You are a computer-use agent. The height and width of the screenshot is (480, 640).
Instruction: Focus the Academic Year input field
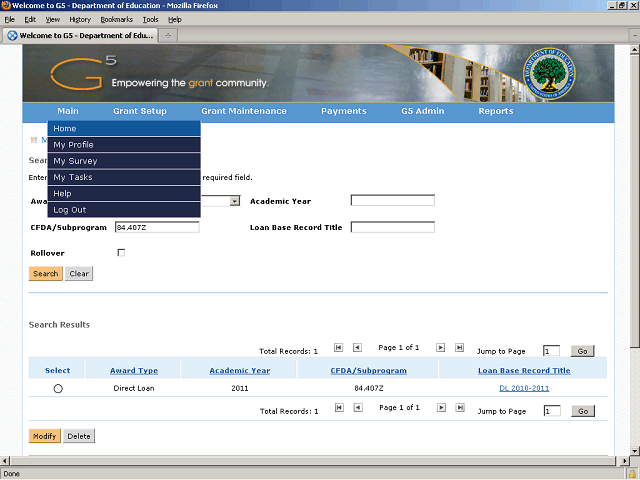click(393, 200)
